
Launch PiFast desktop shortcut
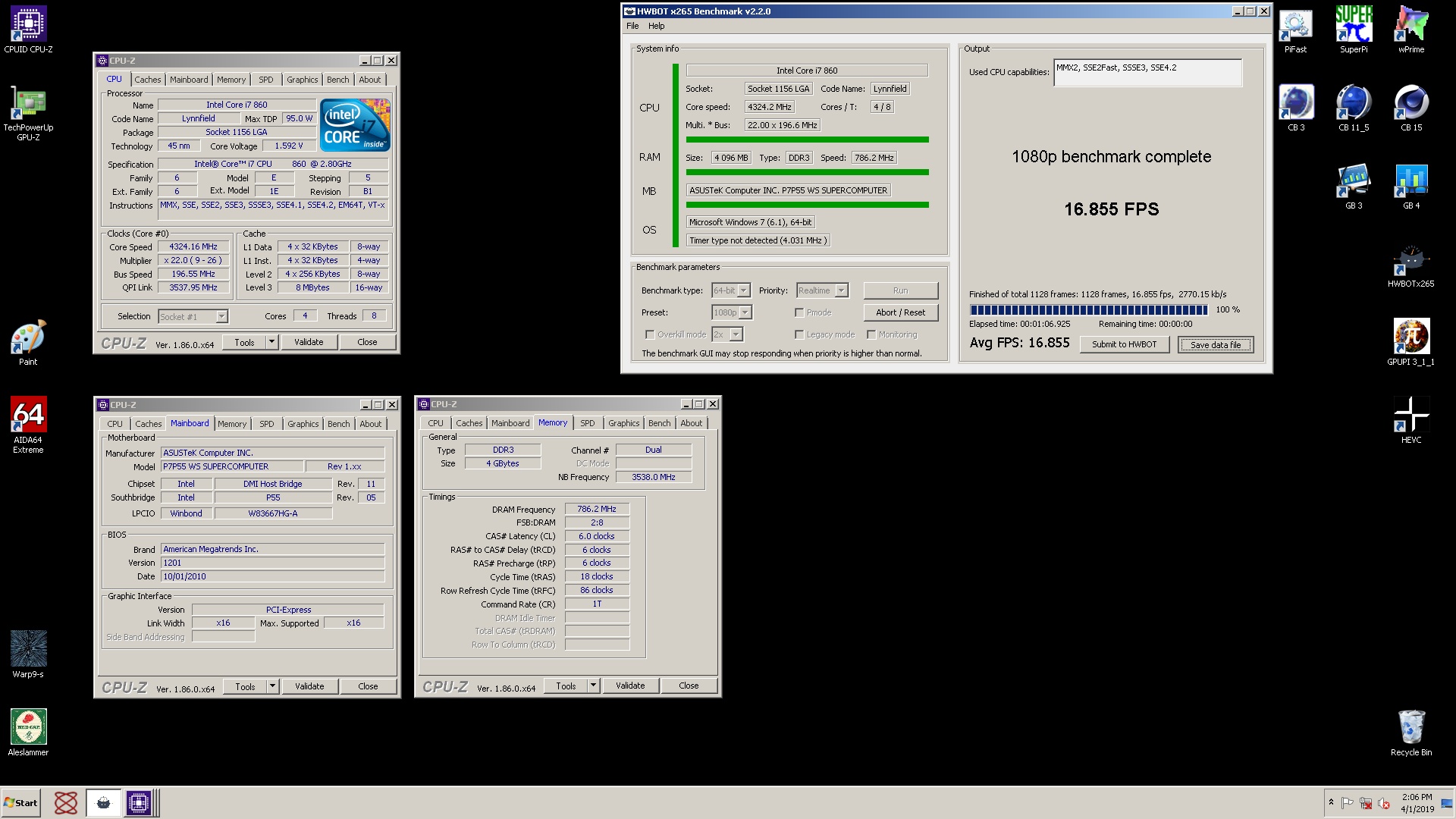(x=1295, y=30)
